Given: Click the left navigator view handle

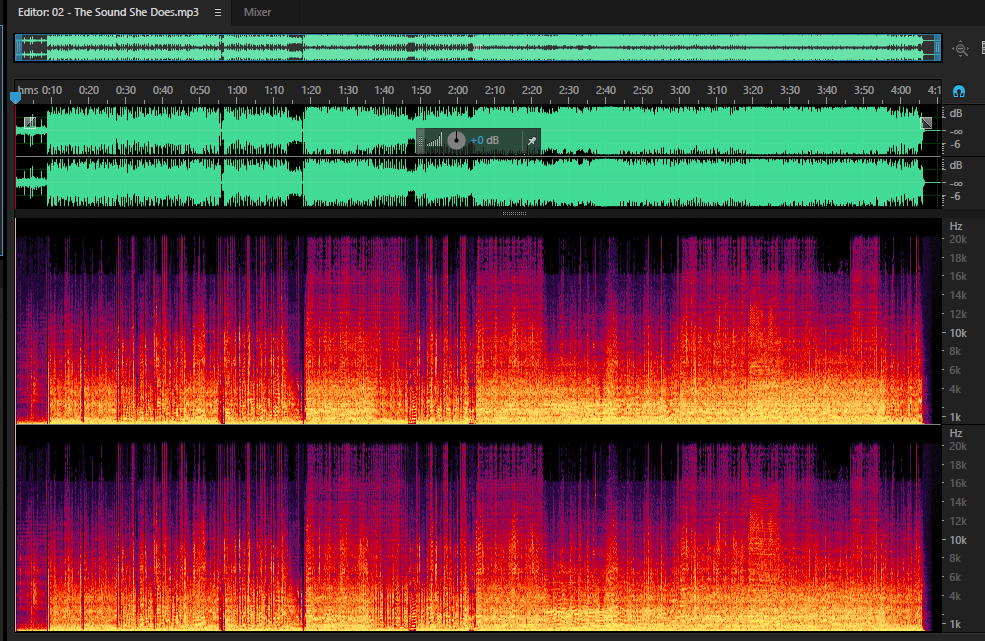Looking at the screenshot, I should pos(19,48).
